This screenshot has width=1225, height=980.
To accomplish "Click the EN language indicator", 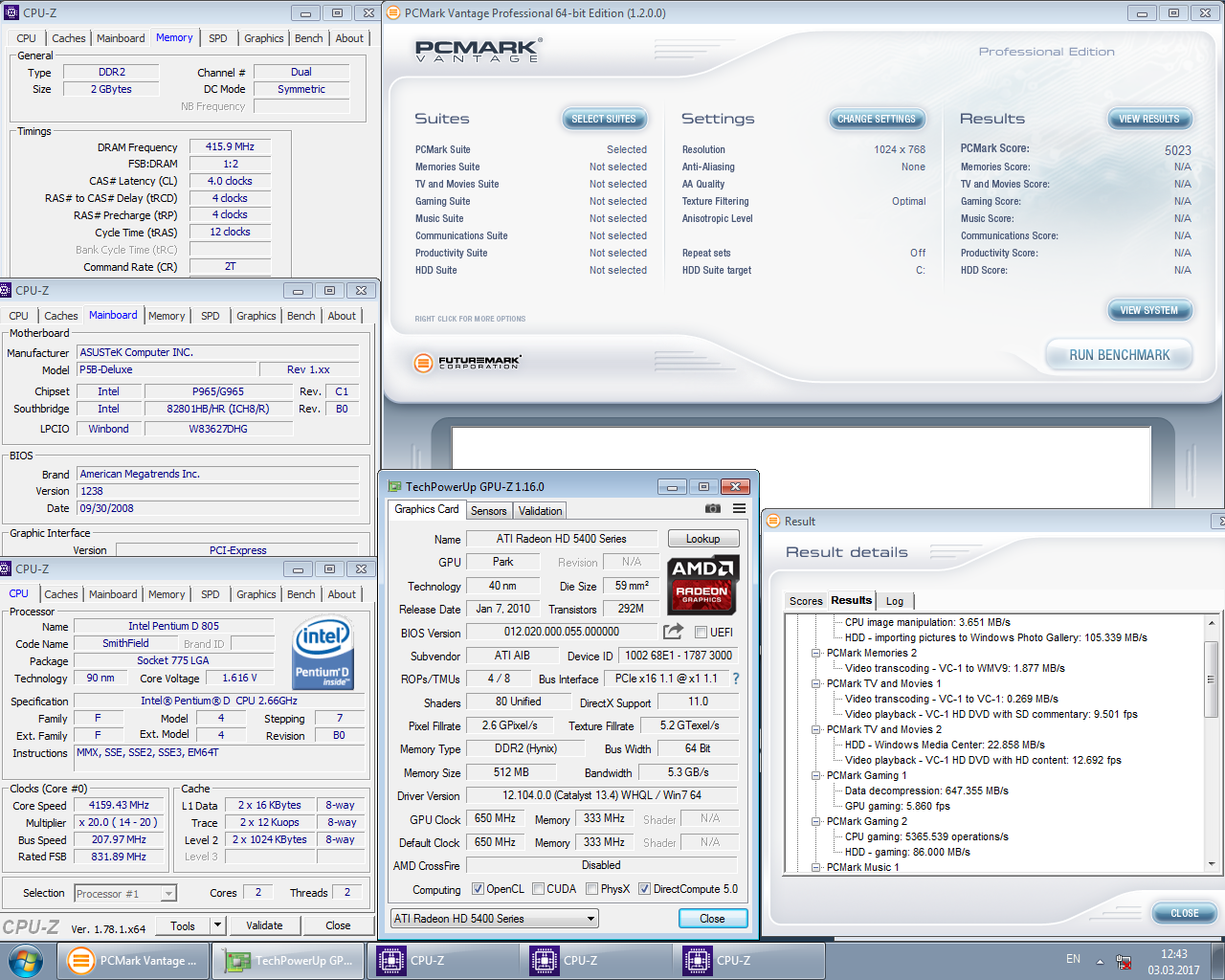I will [x=1073, y=959].
